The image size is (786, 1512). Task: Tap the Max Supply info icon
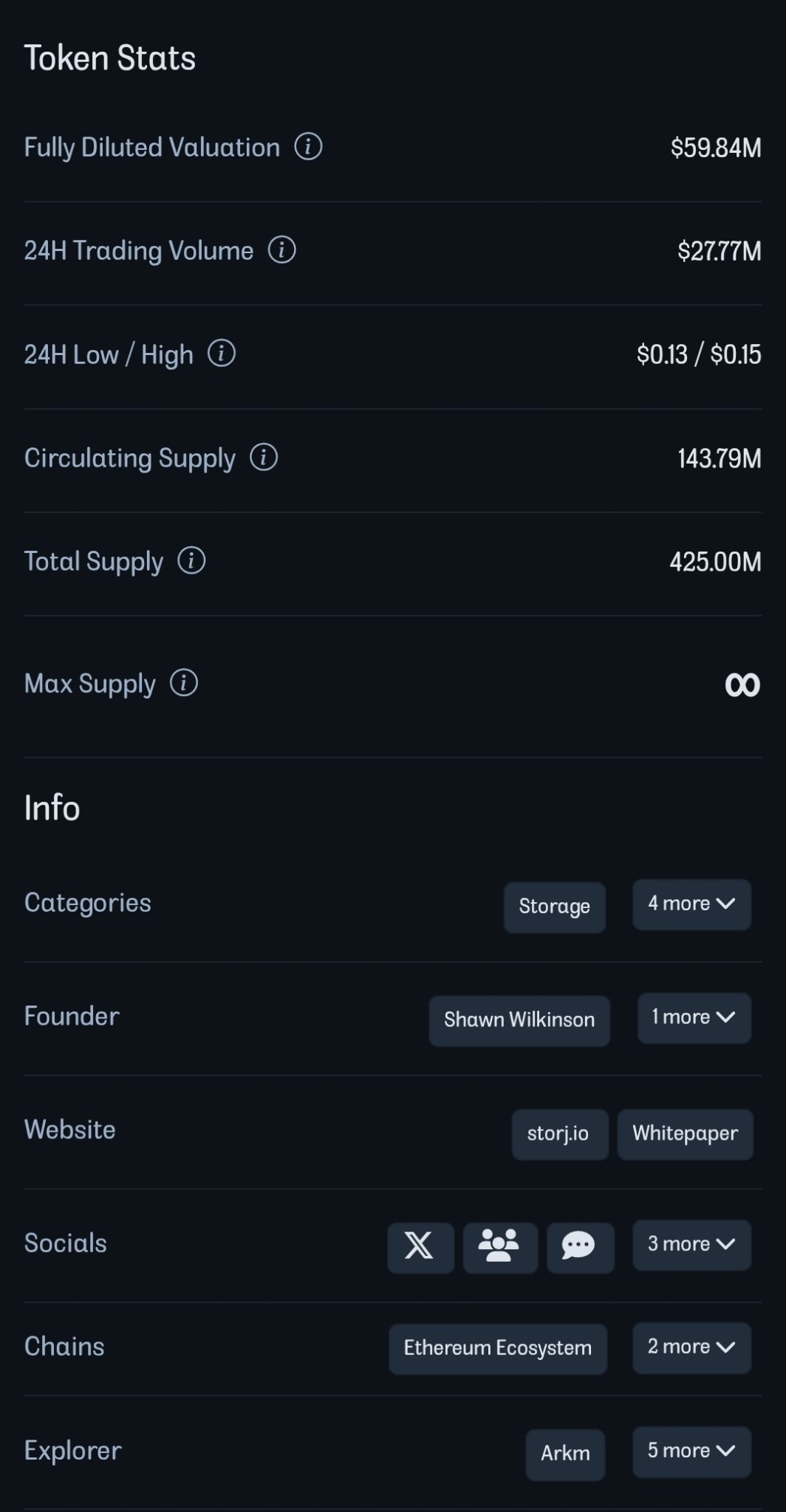(184, 683)
